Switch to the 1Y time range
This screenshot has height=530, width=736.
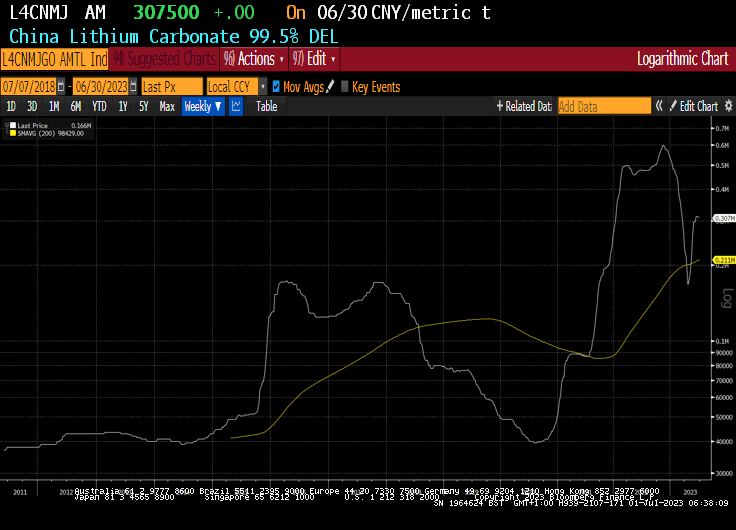[x=122, y=106]
